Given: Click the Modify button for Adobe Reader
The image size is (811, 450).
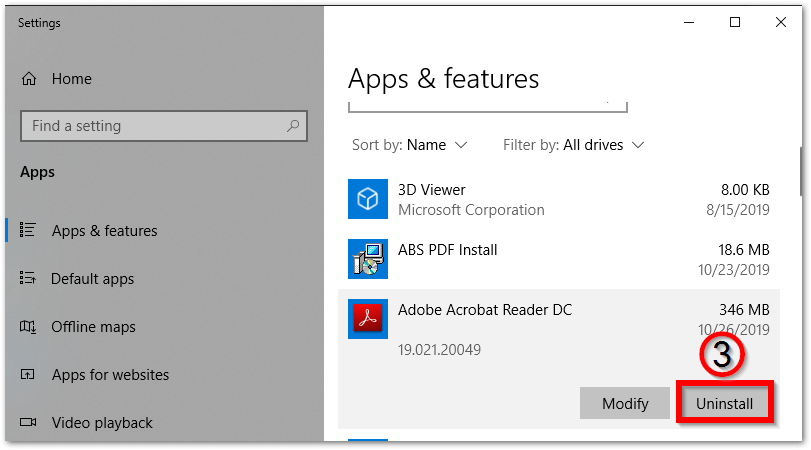Looking at the screenshot, I should click(x=625, y=403).
